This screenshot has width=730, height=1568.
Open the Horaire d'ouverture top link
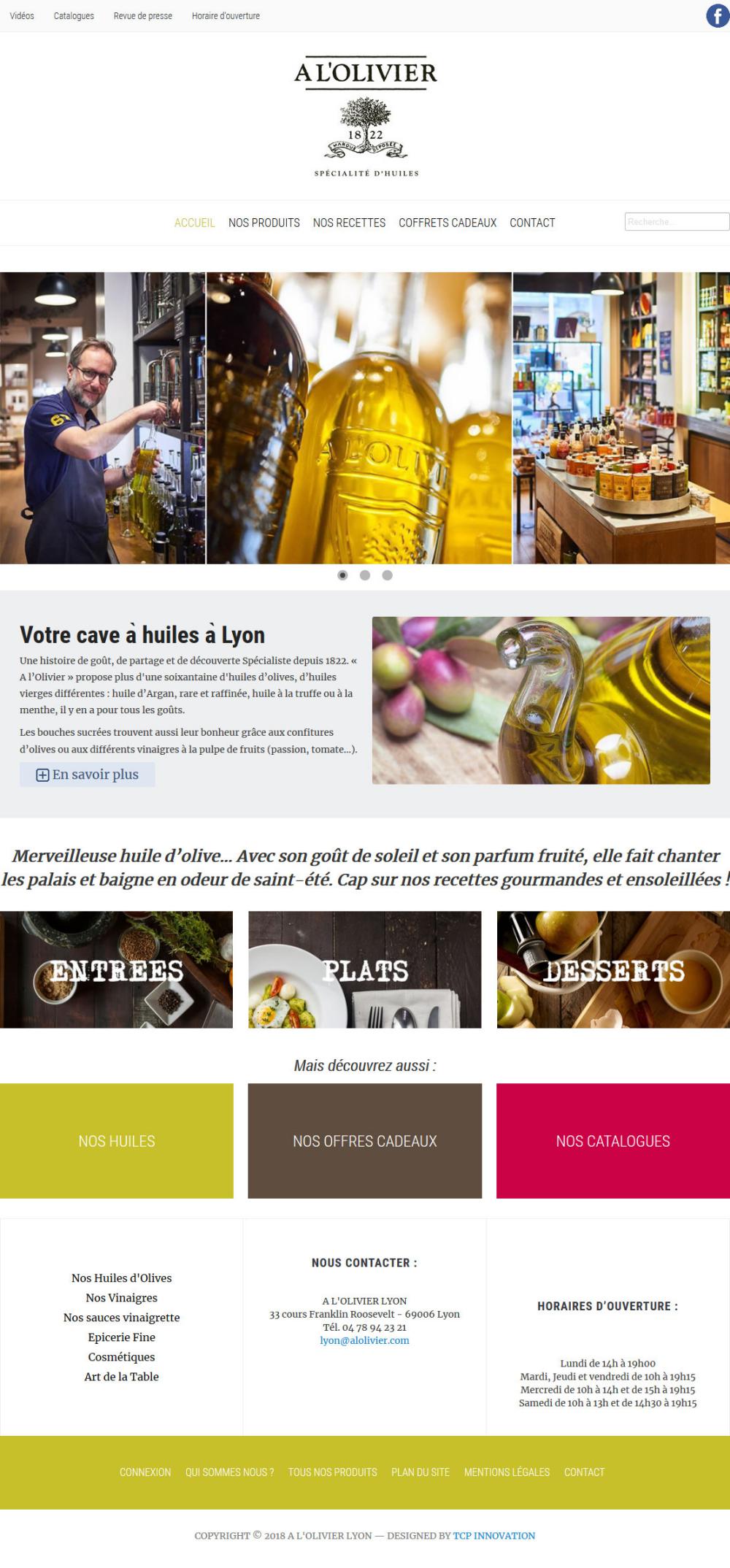click(x=226, y=15)
